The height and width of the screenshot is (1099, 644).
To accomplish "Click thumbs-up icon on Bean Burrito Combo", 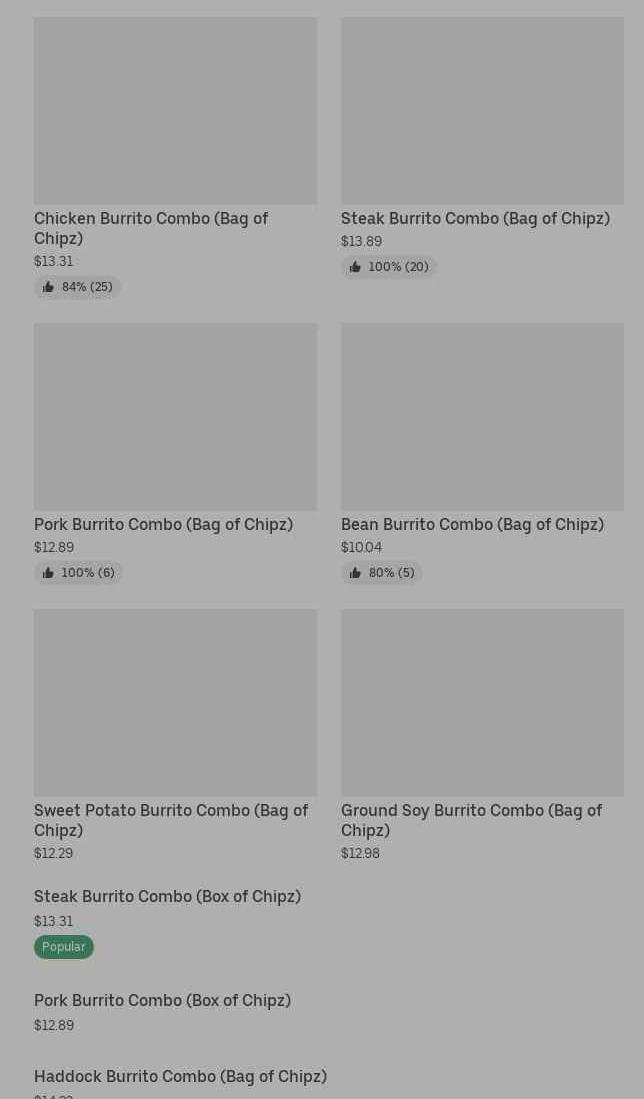I will pyautogui.click(x=355, y=573).
